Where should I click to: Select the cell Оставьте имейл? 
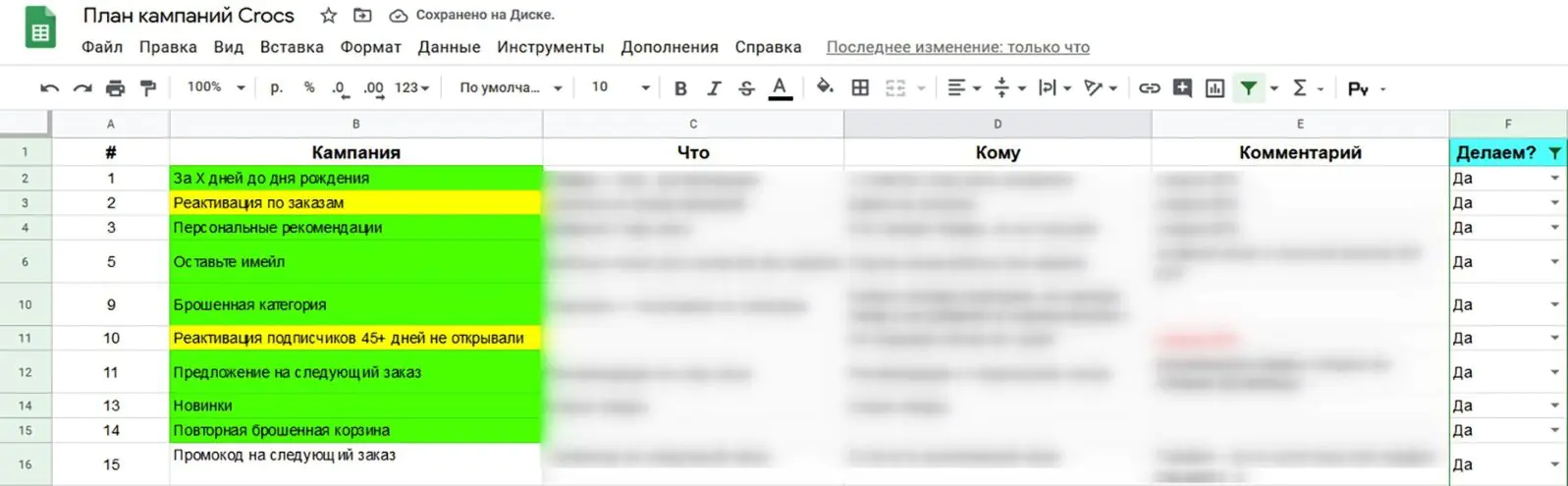[x=355, y=262]
